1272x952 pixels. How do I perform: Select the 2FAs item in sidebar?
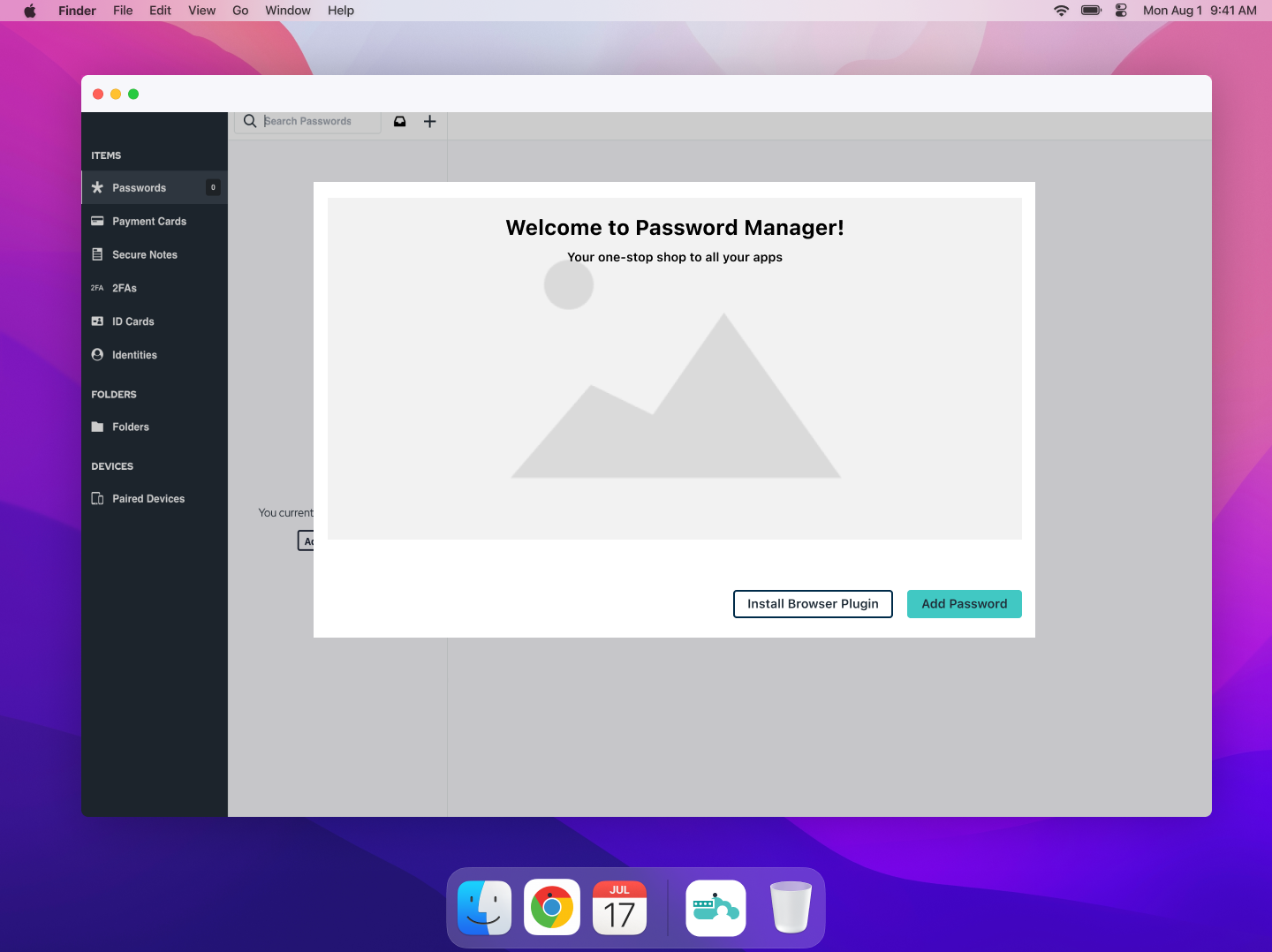click(96, 288)
